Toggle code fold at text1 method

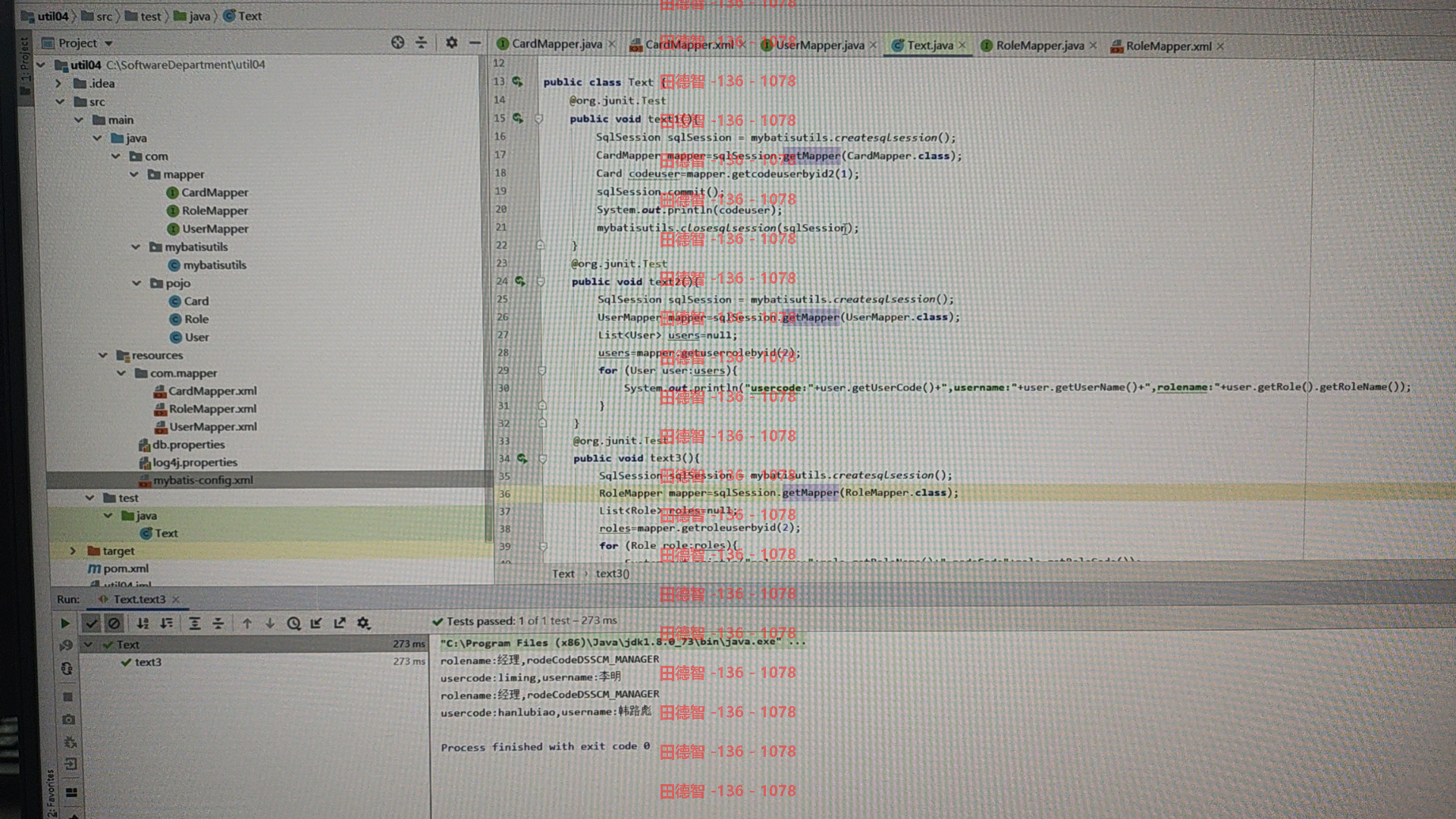(x=539, y=118)
